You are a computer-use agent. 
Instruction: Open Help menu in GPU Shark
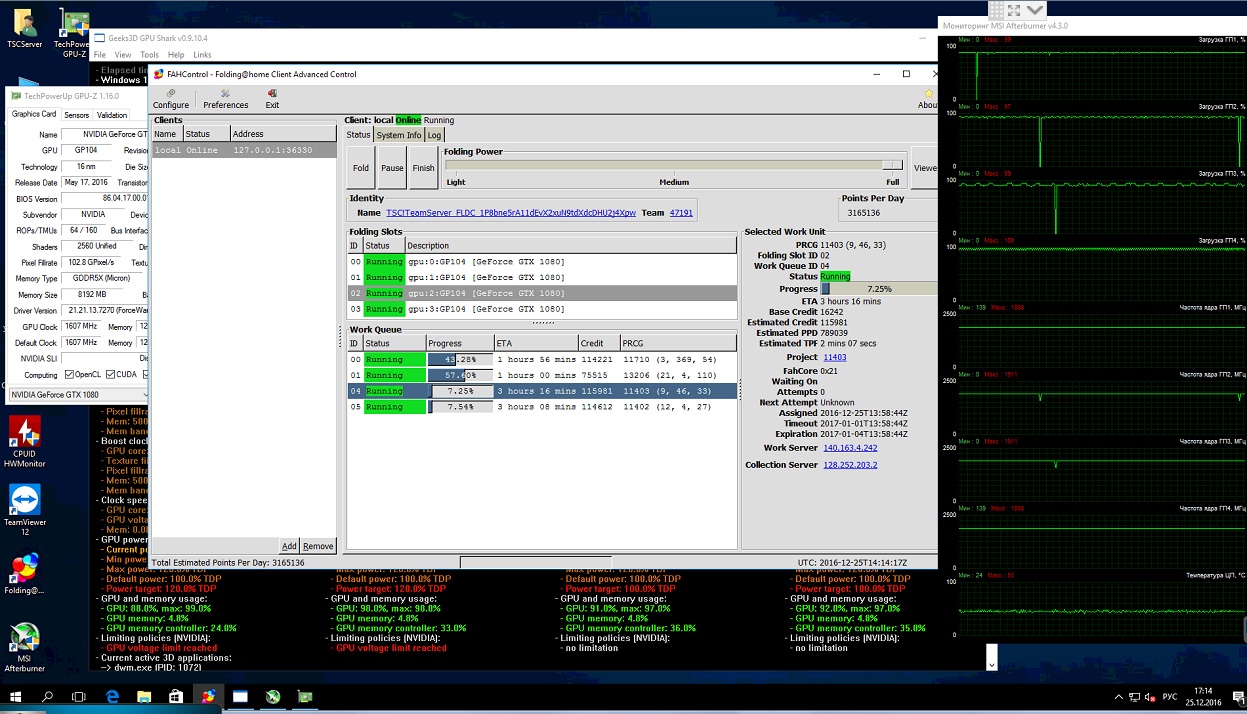(176, 55)
